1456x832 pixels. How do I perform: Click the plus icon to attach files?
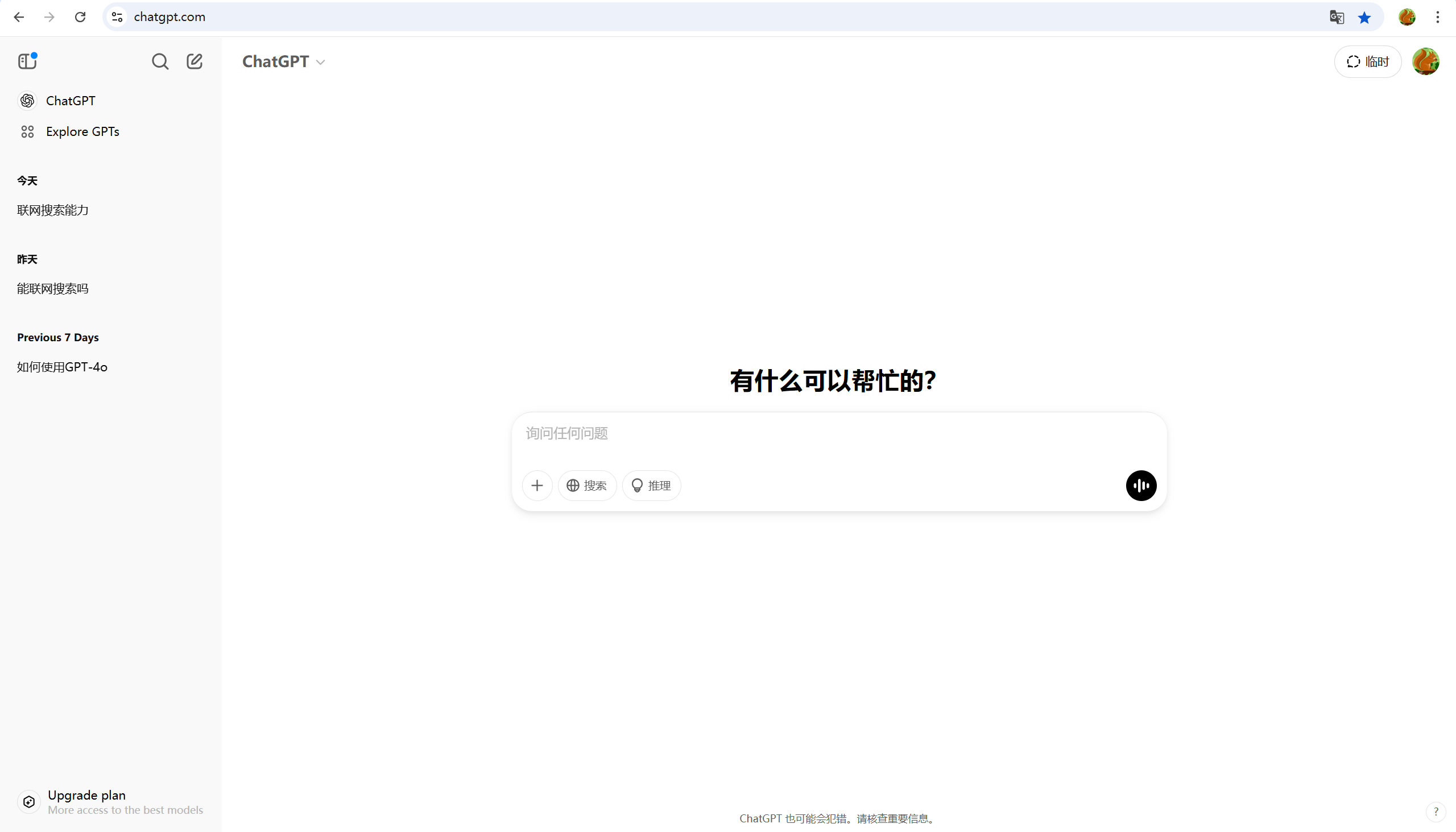tap(536, 485)
